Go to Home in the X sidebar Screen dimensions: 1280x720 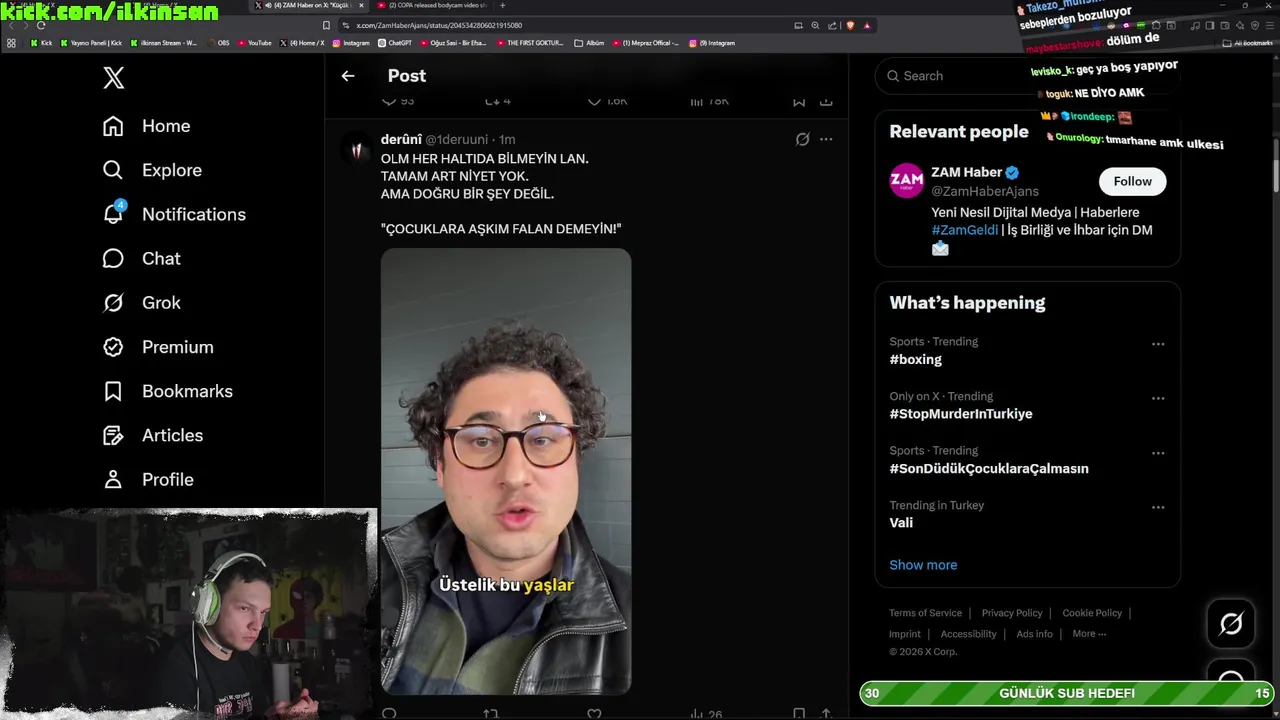pos(146,126)
